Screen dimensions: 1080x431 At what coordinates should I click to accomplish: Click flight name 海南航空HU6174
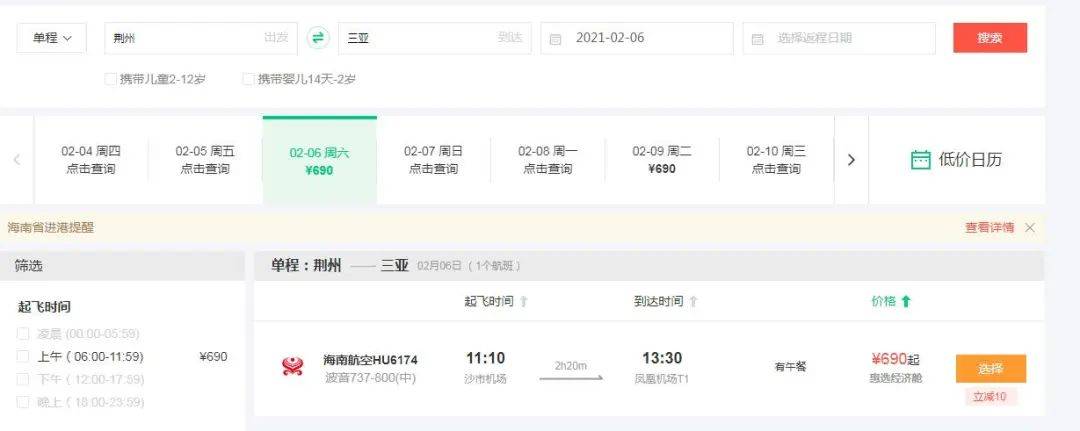point(371,360)
